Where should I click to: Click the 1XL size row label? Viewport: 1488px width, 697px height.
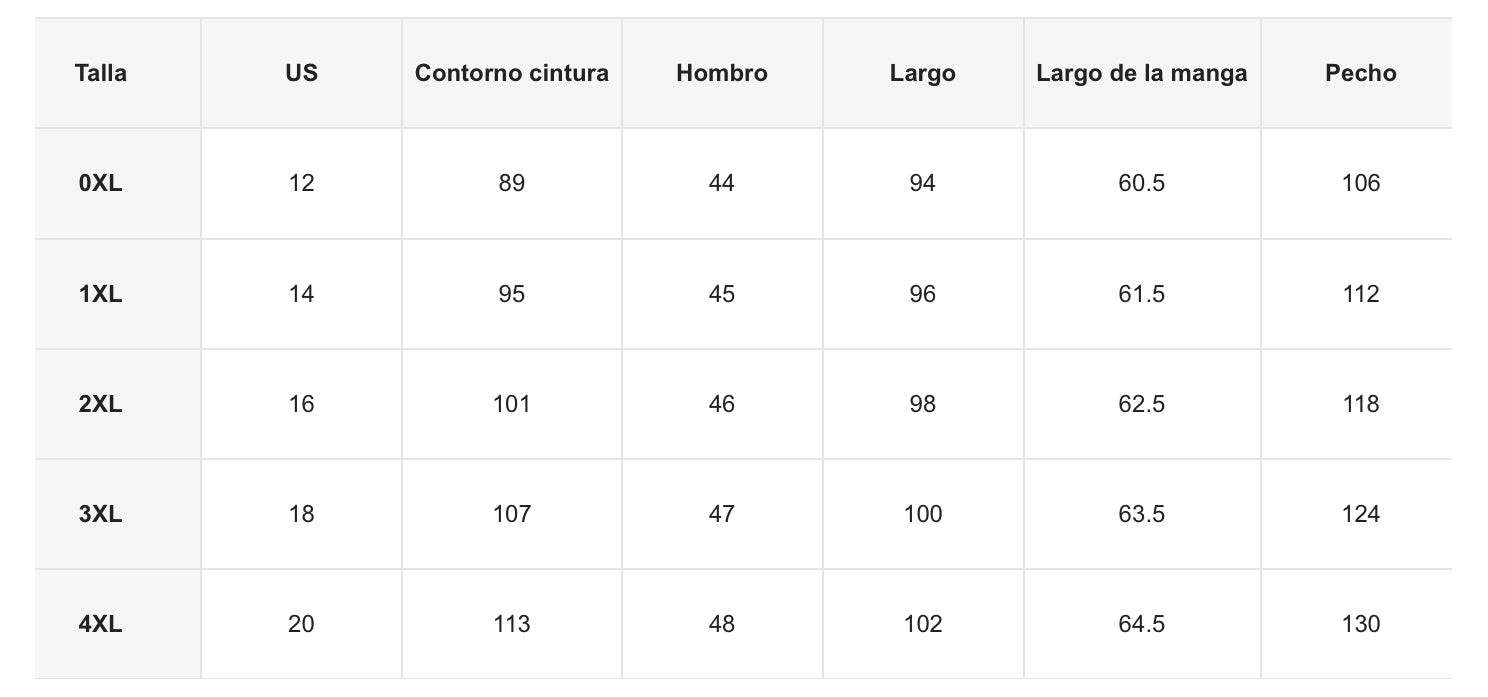[101, 294]
